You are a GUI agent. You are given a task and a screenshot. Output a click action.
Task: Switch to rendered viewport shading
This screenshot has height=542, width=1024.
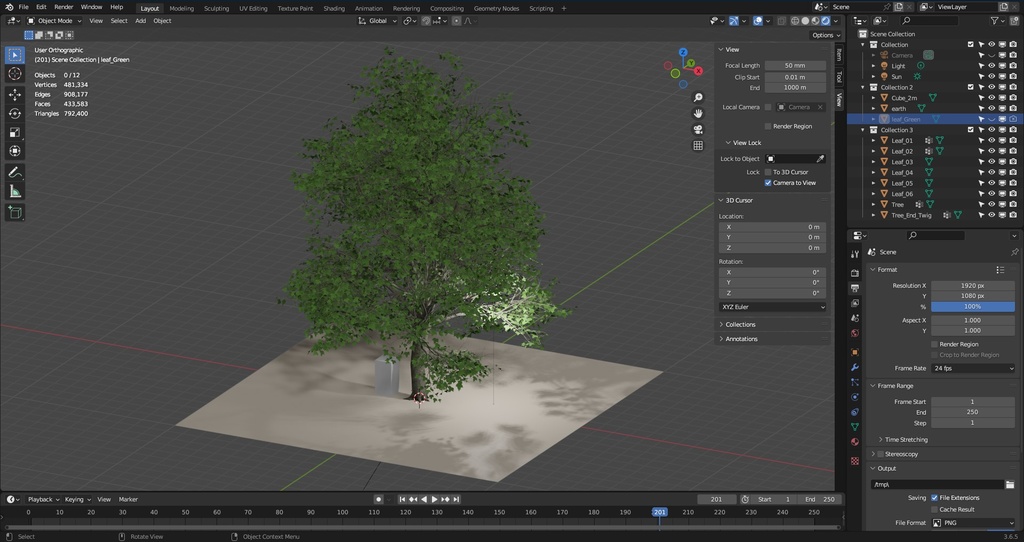point(825,21)
